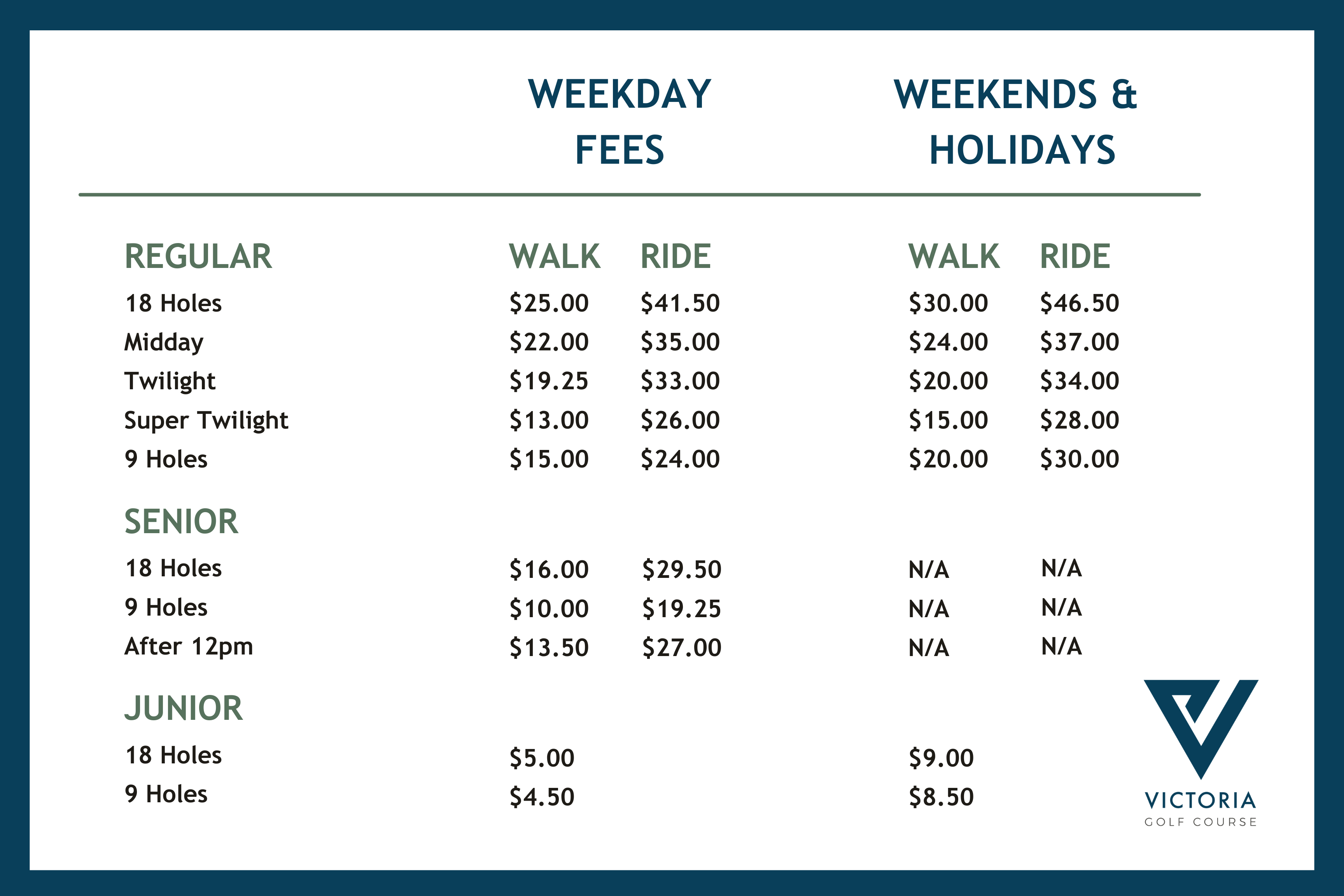
Task: Select the Regular section heading
Action: [x=198, y=256]
